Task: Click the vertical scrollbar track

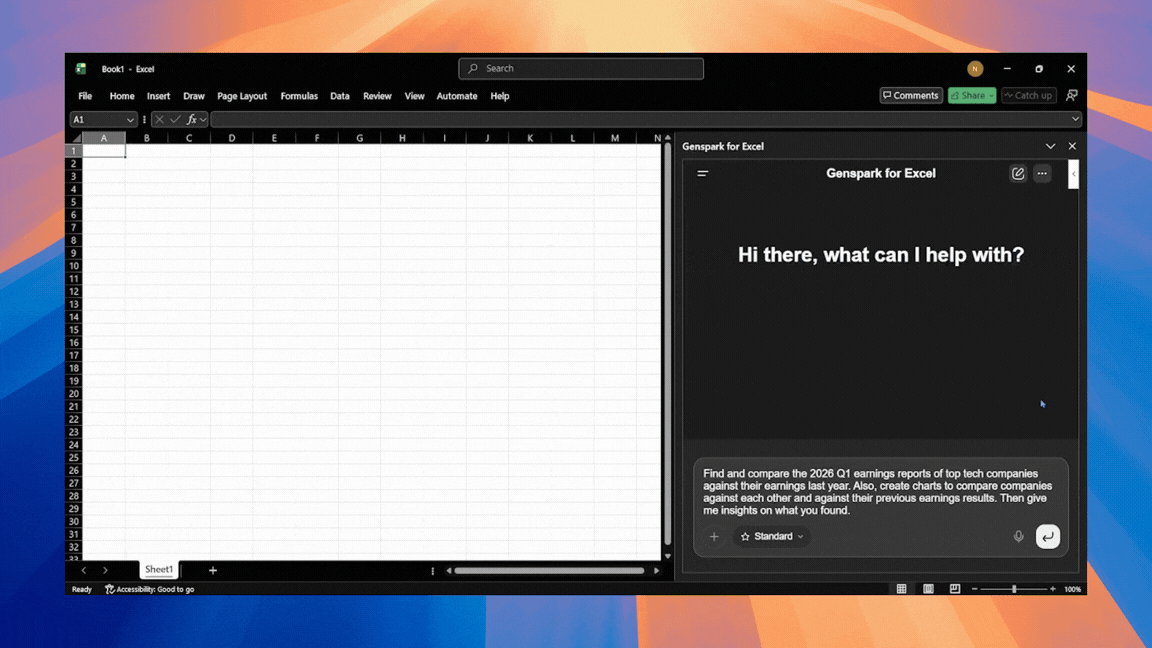Action: (x=667, y=345)
